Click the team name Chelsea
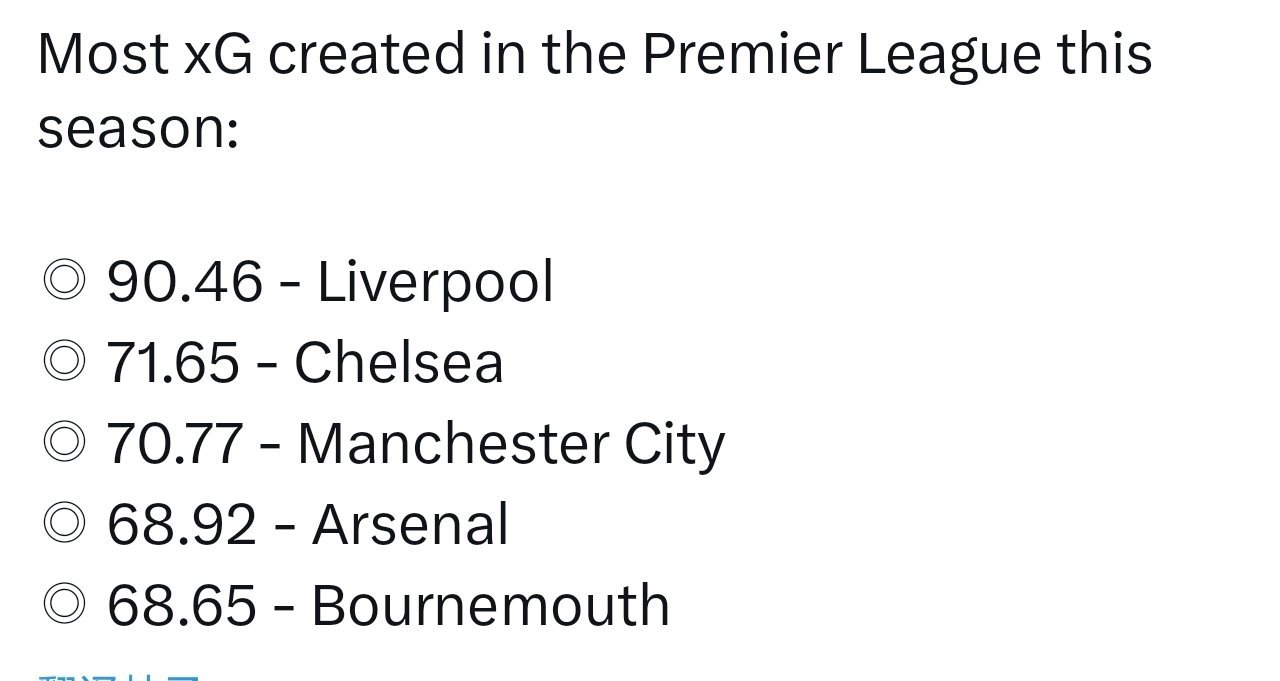Viewport: 1280px width, 681px height. click(x=398, y=362)
